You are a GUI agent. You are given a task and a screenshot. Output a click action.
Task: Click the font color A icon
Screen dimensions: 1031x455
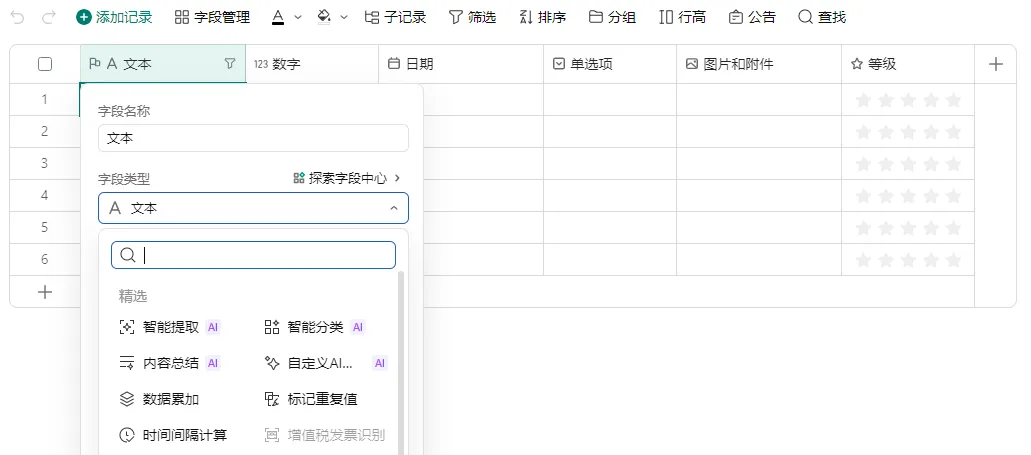tap(278, 18)
